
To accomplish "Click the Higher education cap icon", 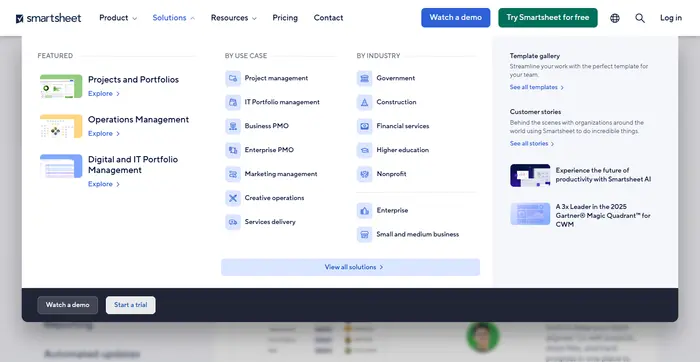I will 365,150.
